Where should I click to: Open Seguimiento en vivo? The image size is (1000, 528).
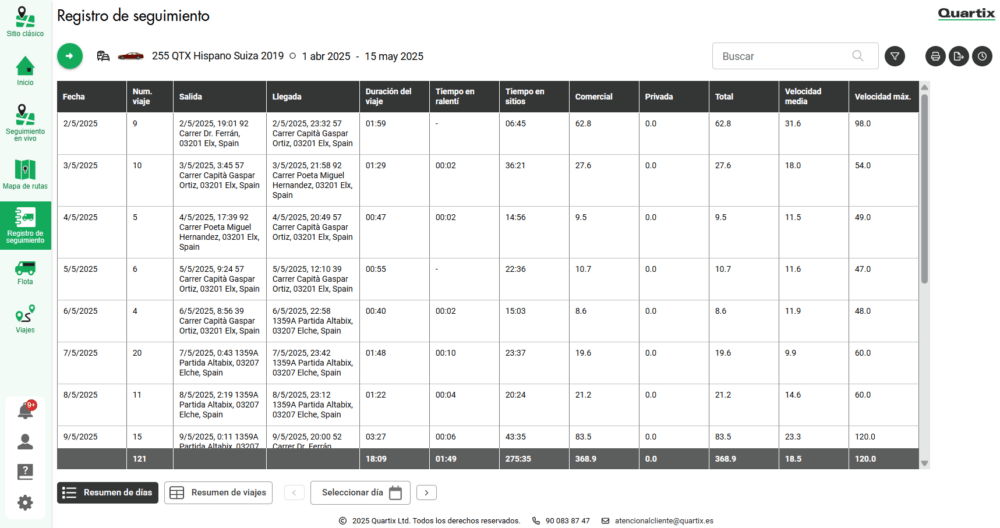pyautogui.click(x=25, y=122)
